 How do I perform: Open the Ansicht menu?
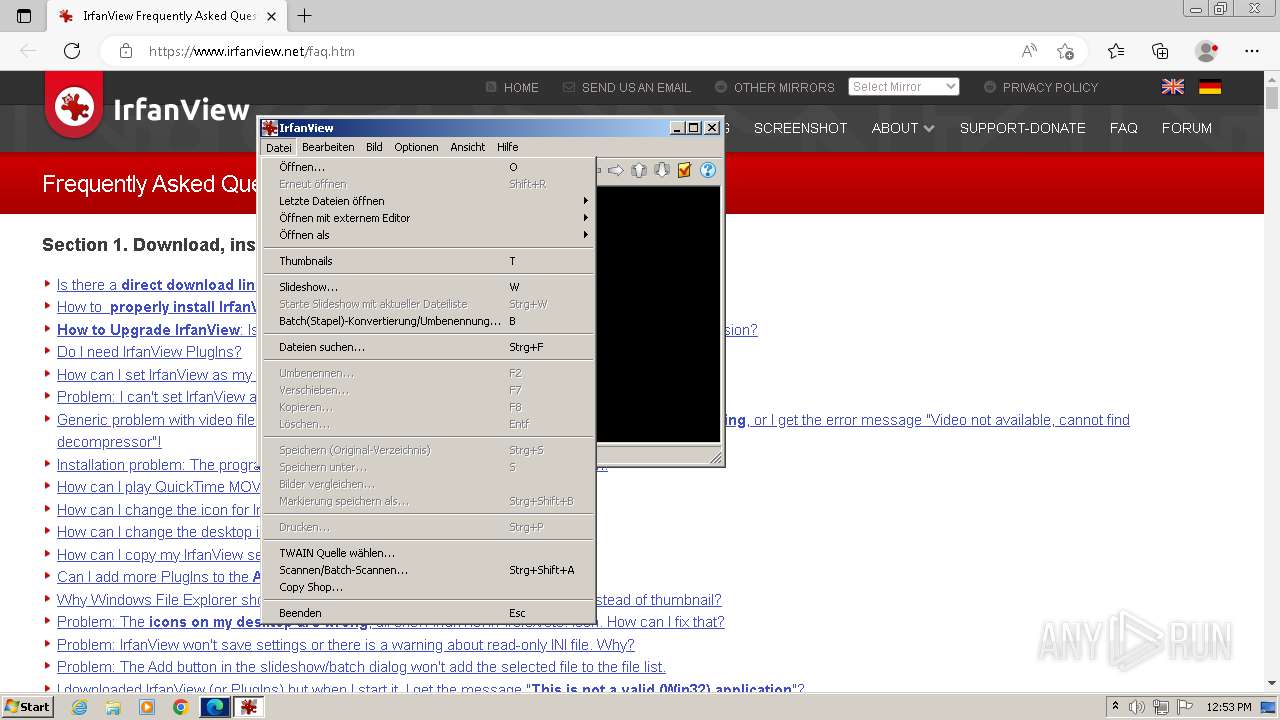pyautogui.click(x=467, y=147)
